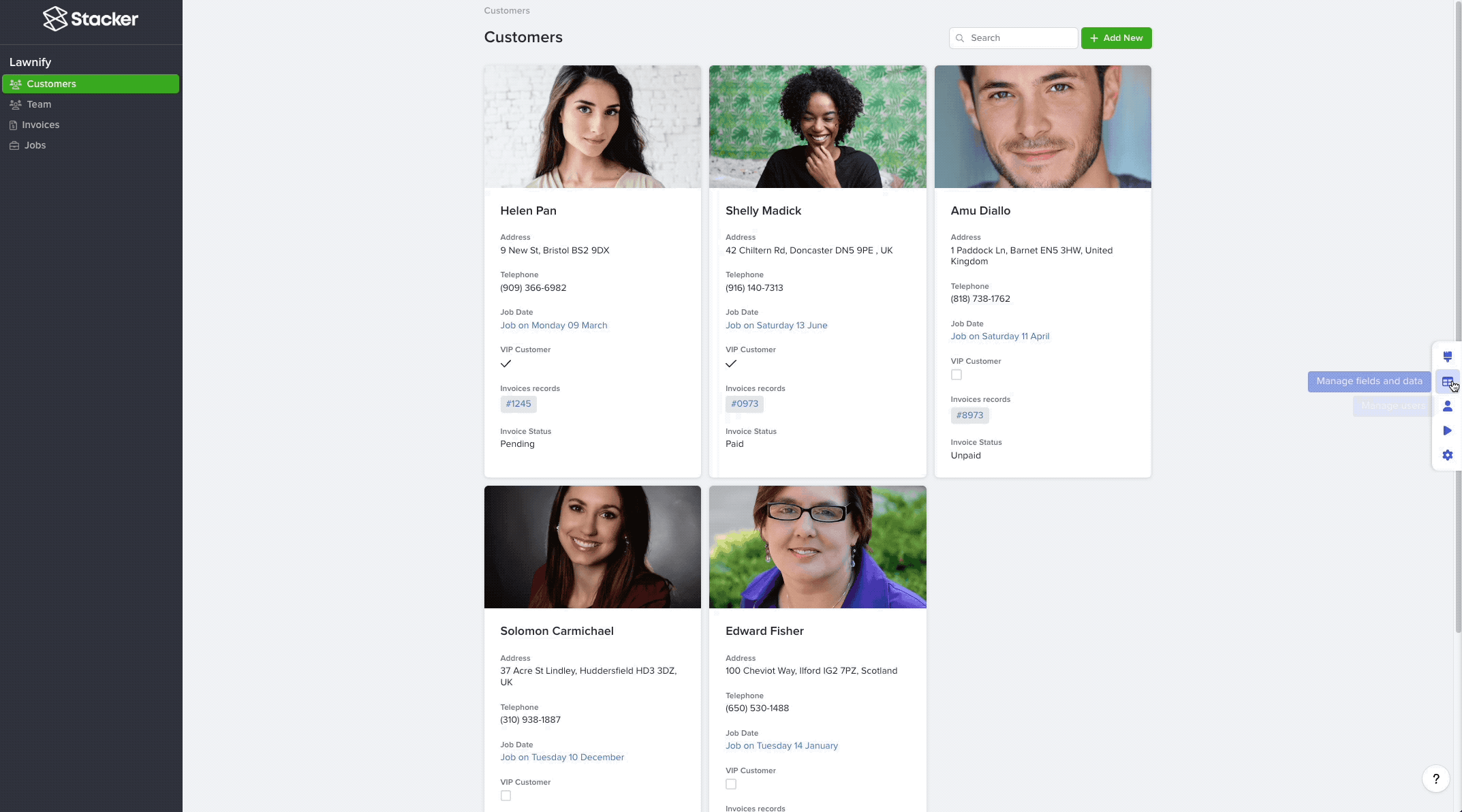Toggle VIP Customer checkbox for Solomon Carmichael
This screenshot has height=812, width=1462.
coord(505,796)
